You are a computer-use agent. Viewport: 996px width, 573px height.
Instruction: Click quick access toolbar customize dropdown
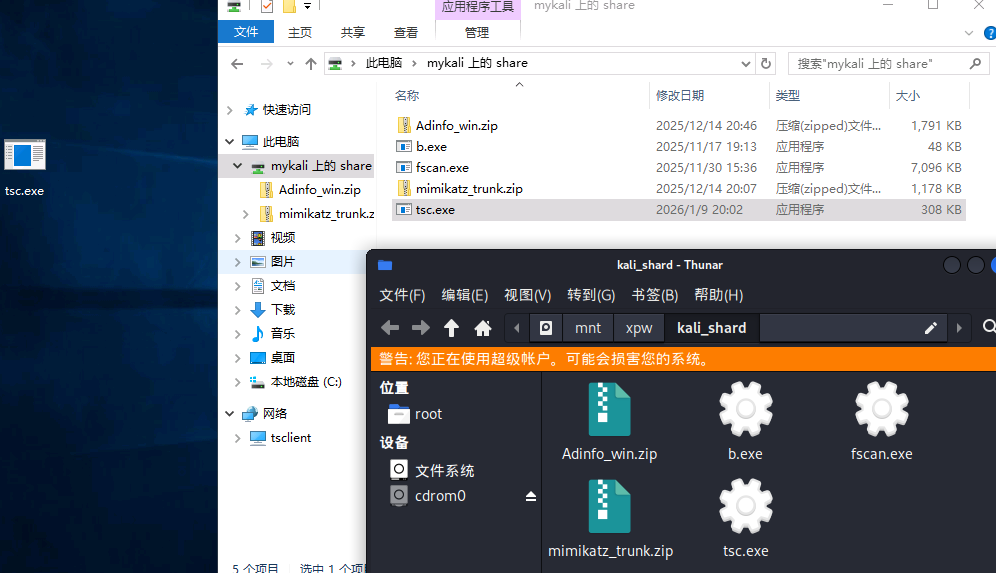pyautogui.click(x=307, y=6)
